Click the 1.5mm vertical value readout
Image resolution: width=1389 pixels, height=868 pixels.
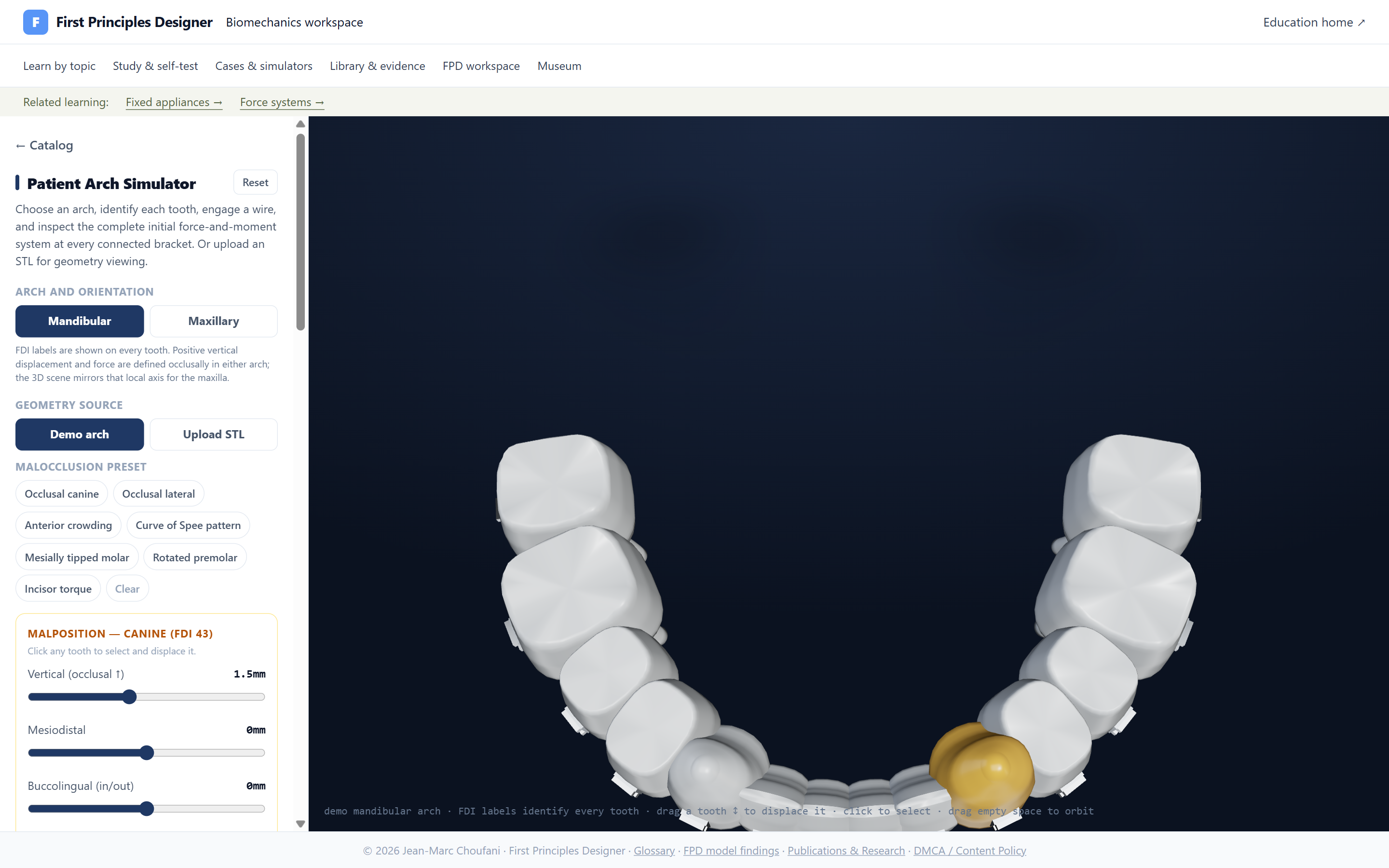(x=250, y=674)
